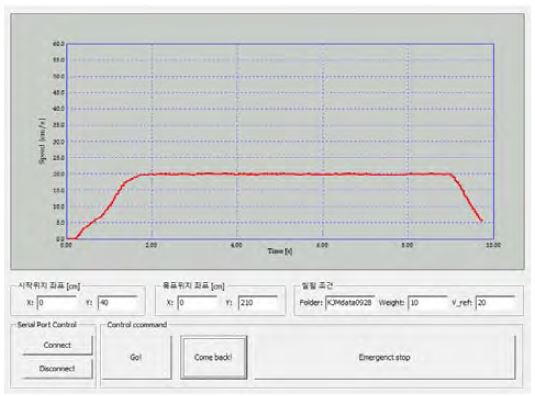Viewport: 535px width, 396px height.
Task: Click the Disconnect serial port button
Action: click(x=57, y=369)
